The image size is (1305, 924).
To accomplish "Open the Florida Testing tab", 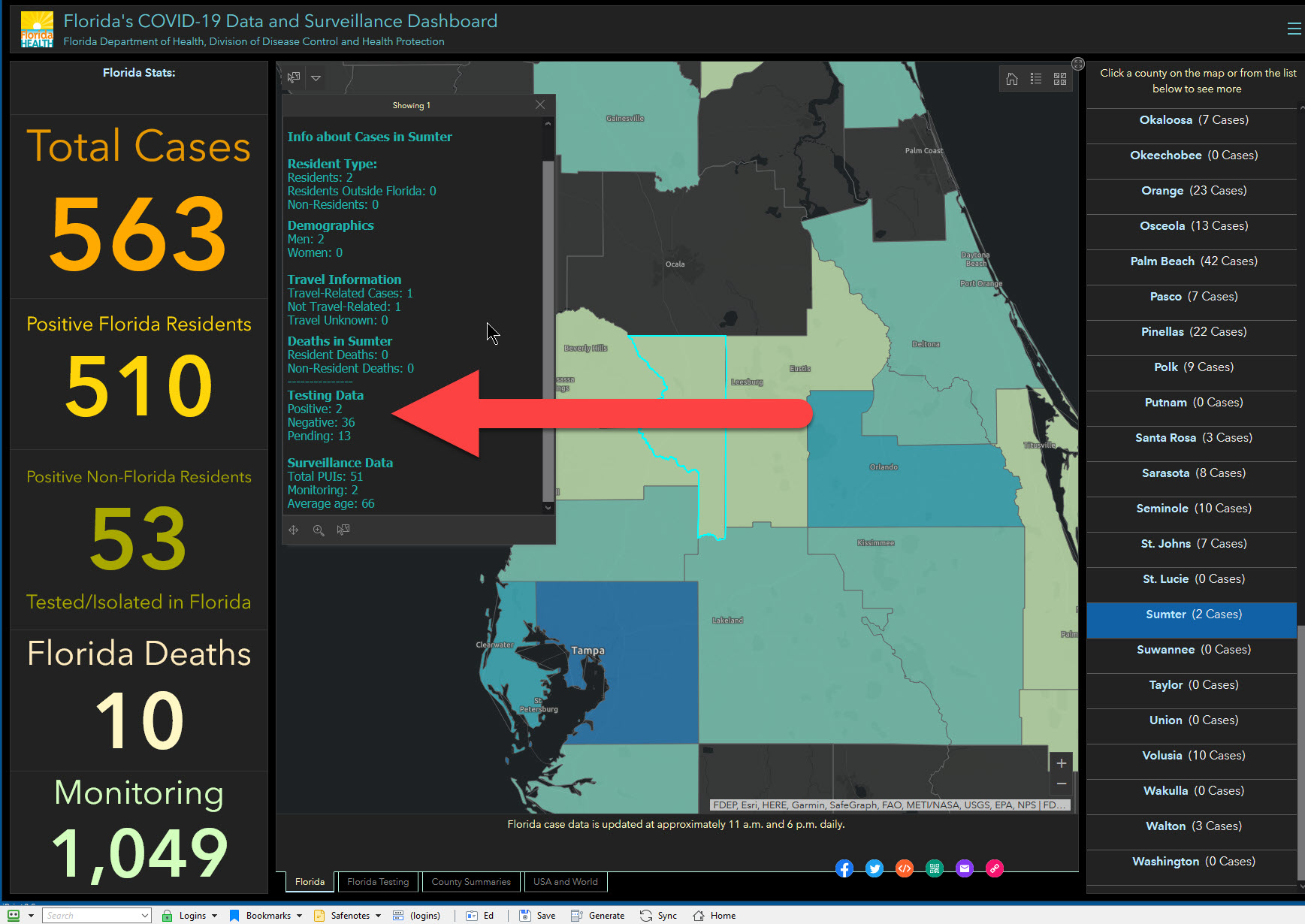I will click(378, 882).
